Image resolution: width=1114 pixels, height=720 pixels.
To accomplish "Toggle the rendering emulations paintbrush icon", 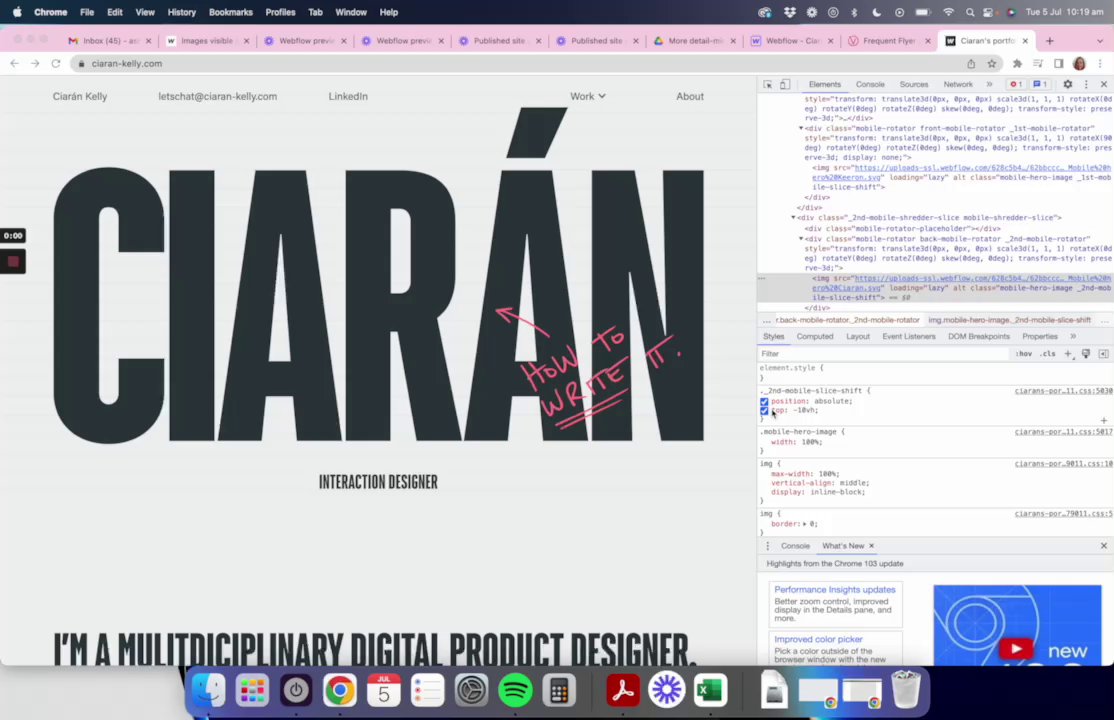I will pos(1086,354).
